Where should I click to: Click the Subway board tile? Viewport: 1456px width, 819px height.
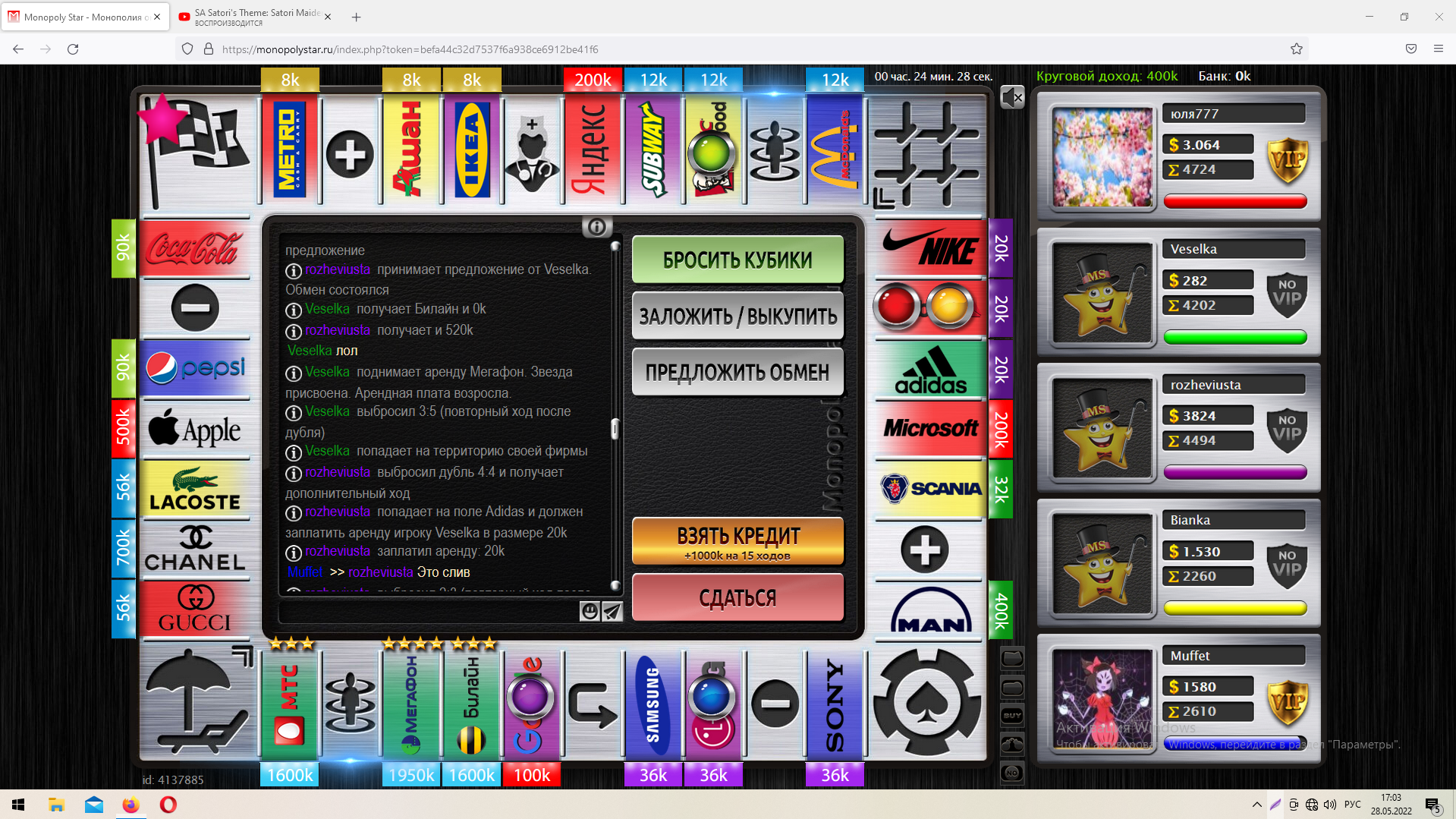pyautogui.click(x=653, y=150)
